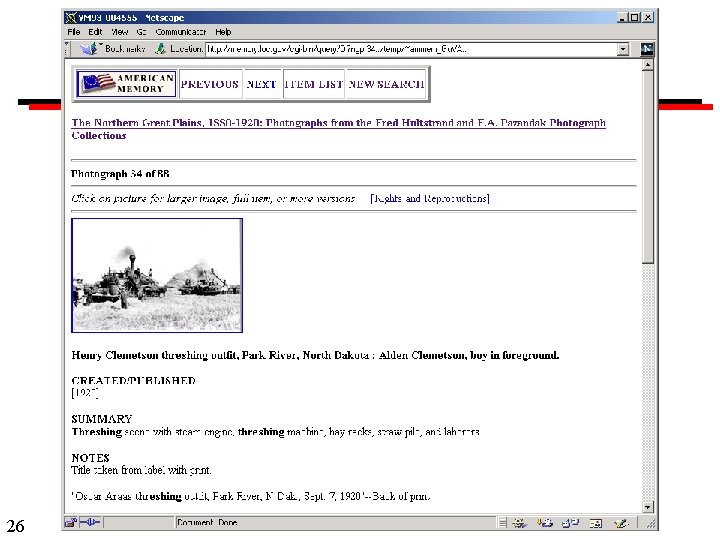Open the File menu
This screenshot has width=720, height=540.
tap(73, 32)
